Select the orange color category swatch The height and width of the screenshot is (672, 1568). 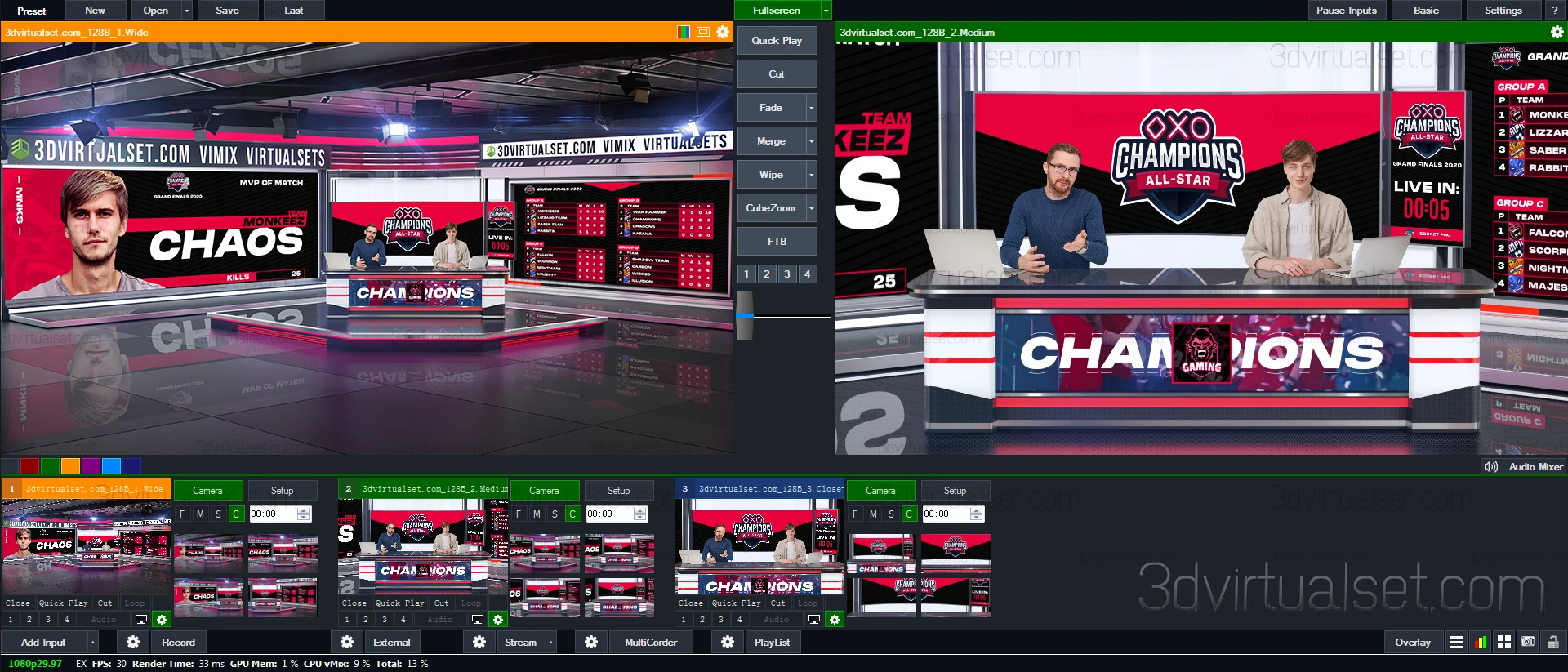pos(70,466)
